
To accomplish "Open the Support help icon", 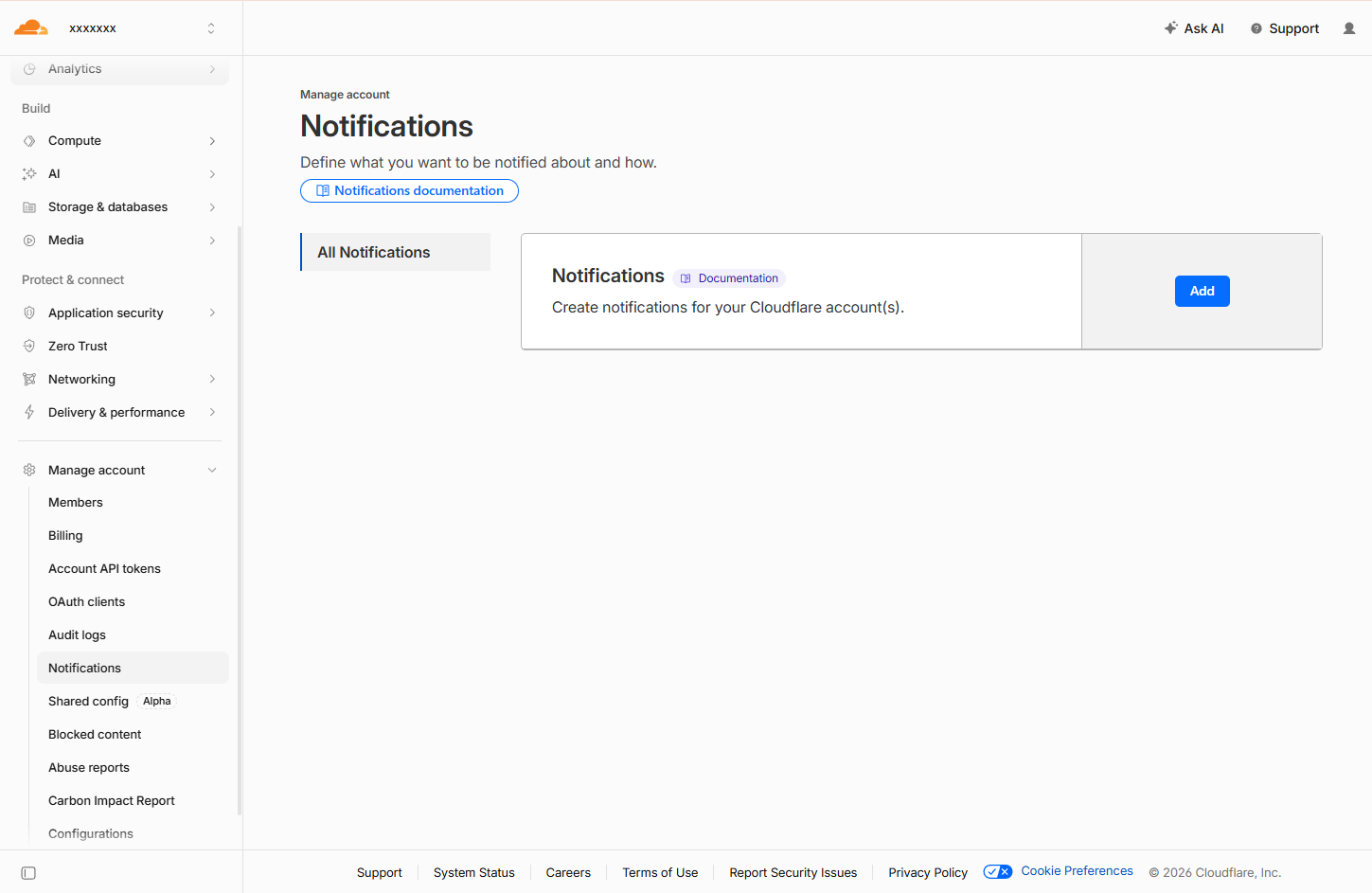I will (x=1256, y=28).
